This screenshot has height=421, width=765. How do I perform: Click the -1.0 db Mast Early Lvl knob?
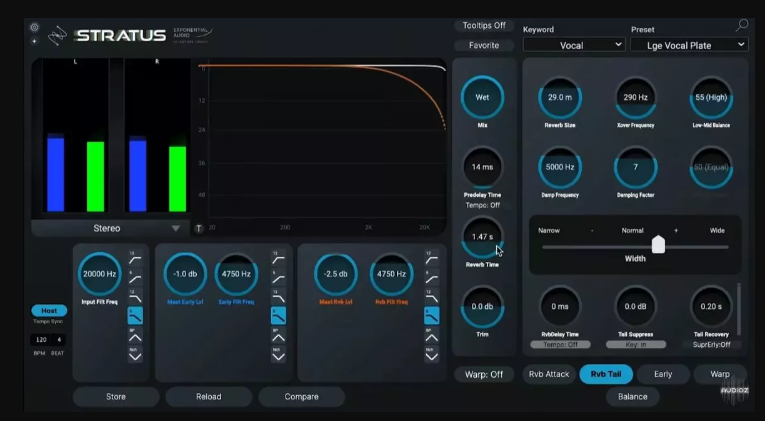[185, 274]
